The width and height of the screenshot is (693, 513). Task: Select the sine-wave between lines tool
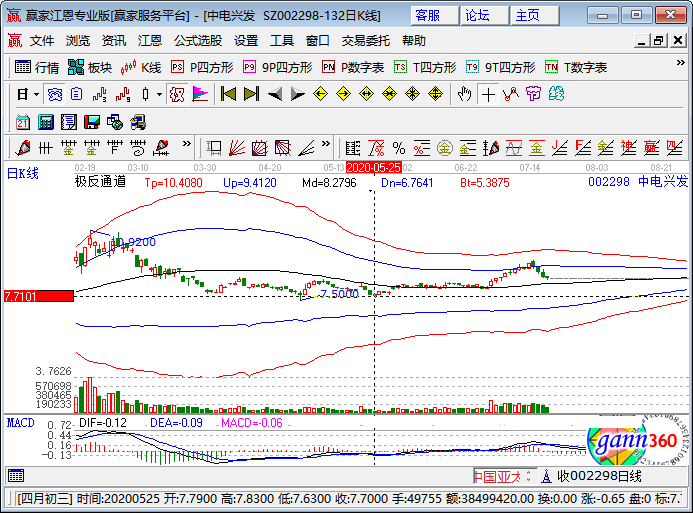pos(514,148)
